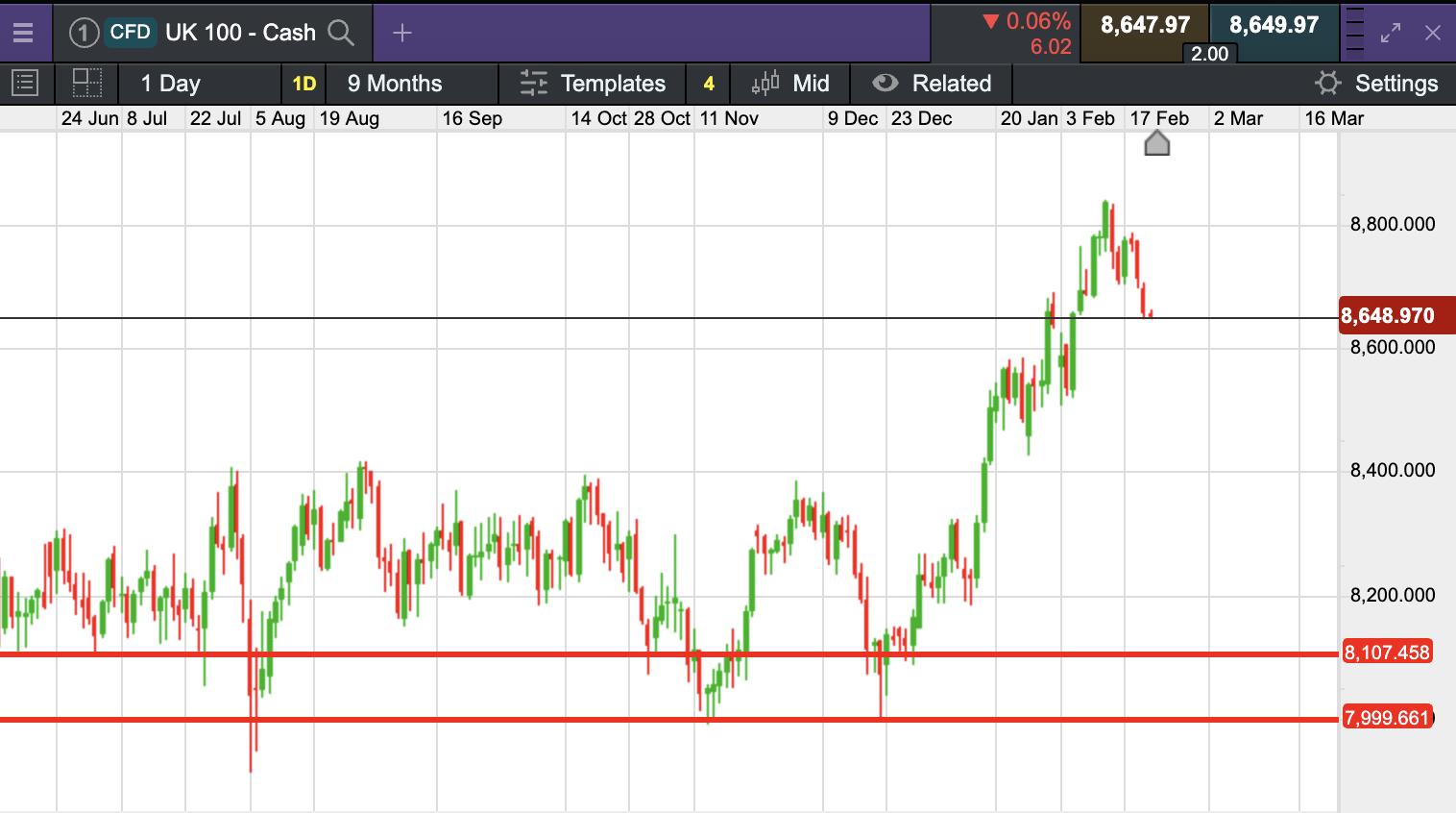Image resolution: width=1456 pixels, height=813 pixels.
Task: Click the yellow 1D interval button
Action: coord(304,84)
